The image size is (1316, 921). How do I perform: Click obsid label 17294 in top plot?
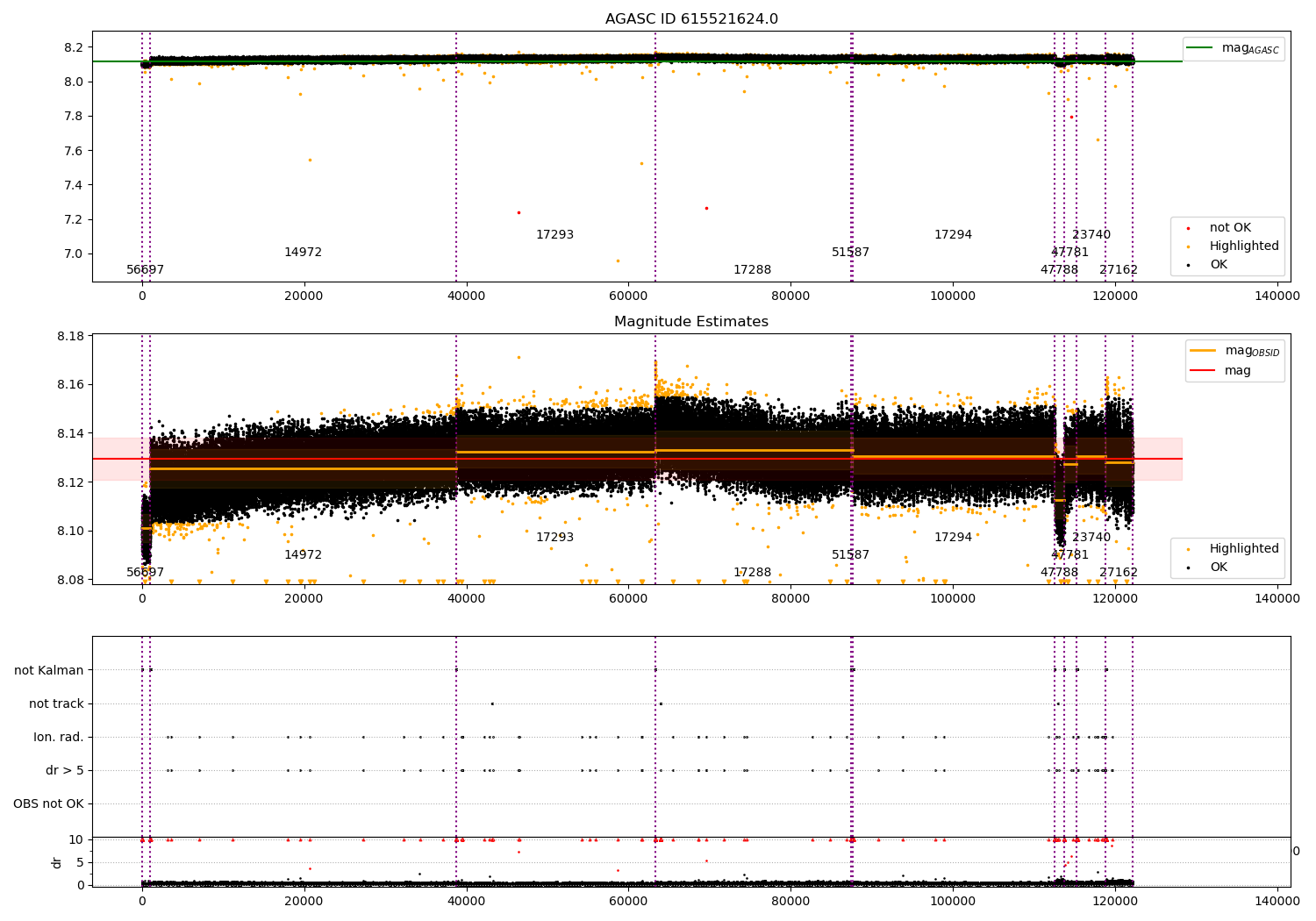coord(953,235)
